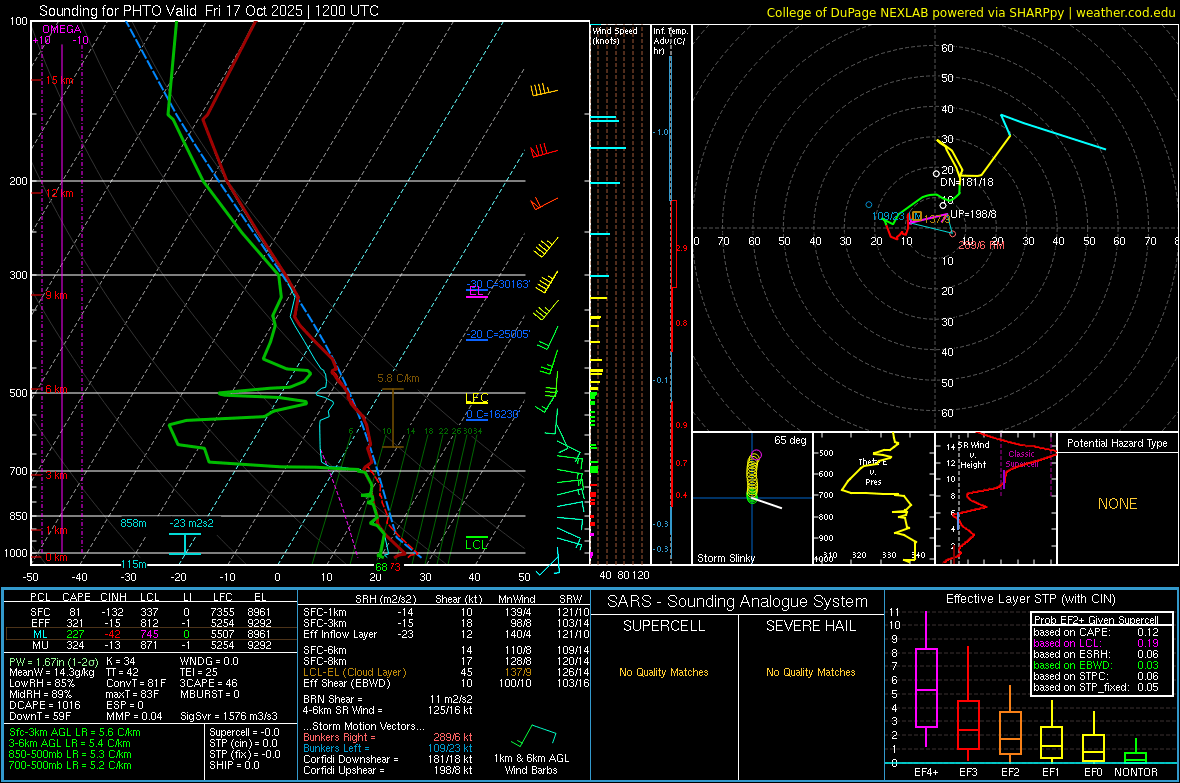Click the '15 km' height marker
1180x783 pixels.
coord(60,80)
